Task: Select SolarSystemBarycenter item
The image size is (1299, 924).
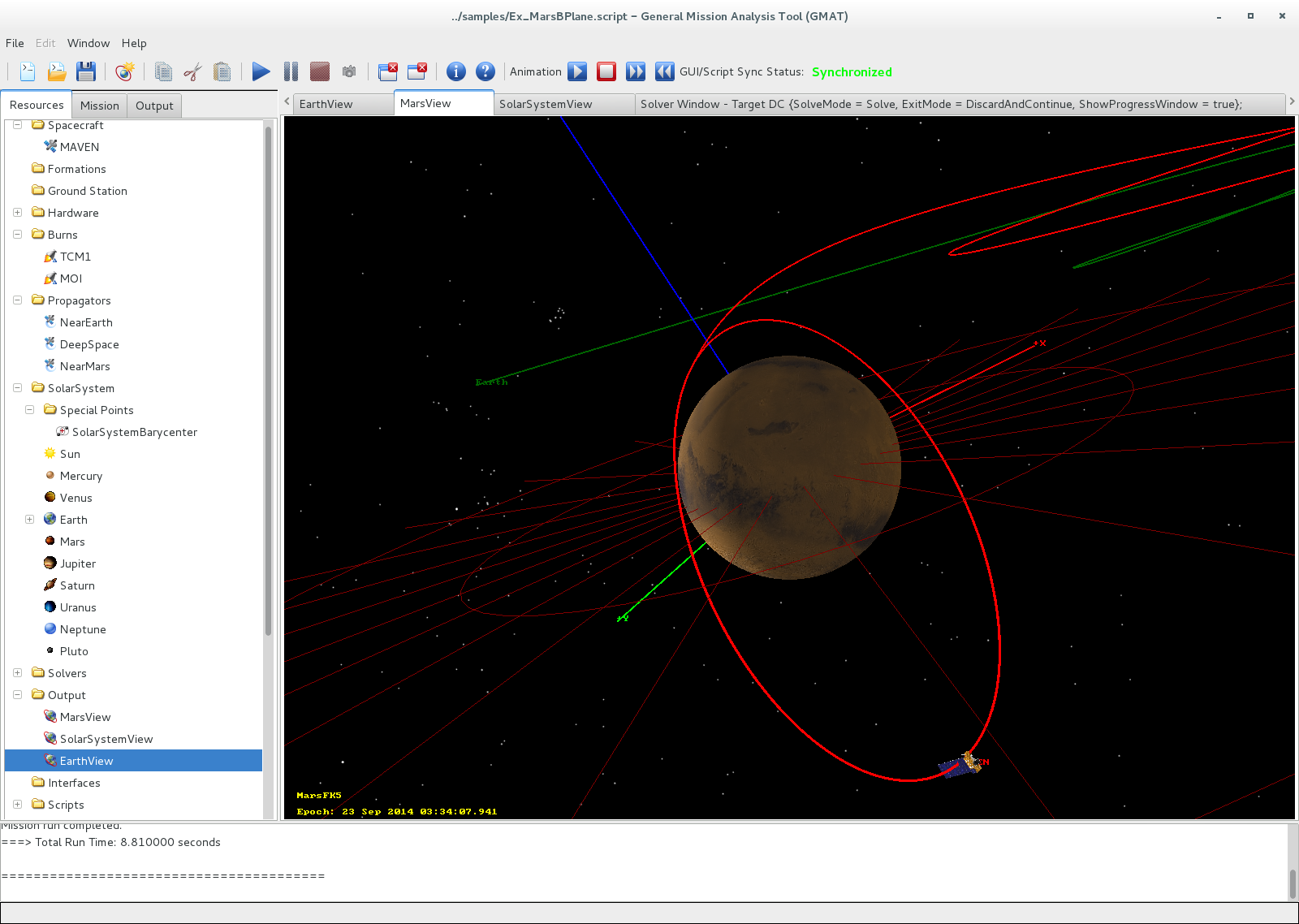Action: (x=135, y=432)
